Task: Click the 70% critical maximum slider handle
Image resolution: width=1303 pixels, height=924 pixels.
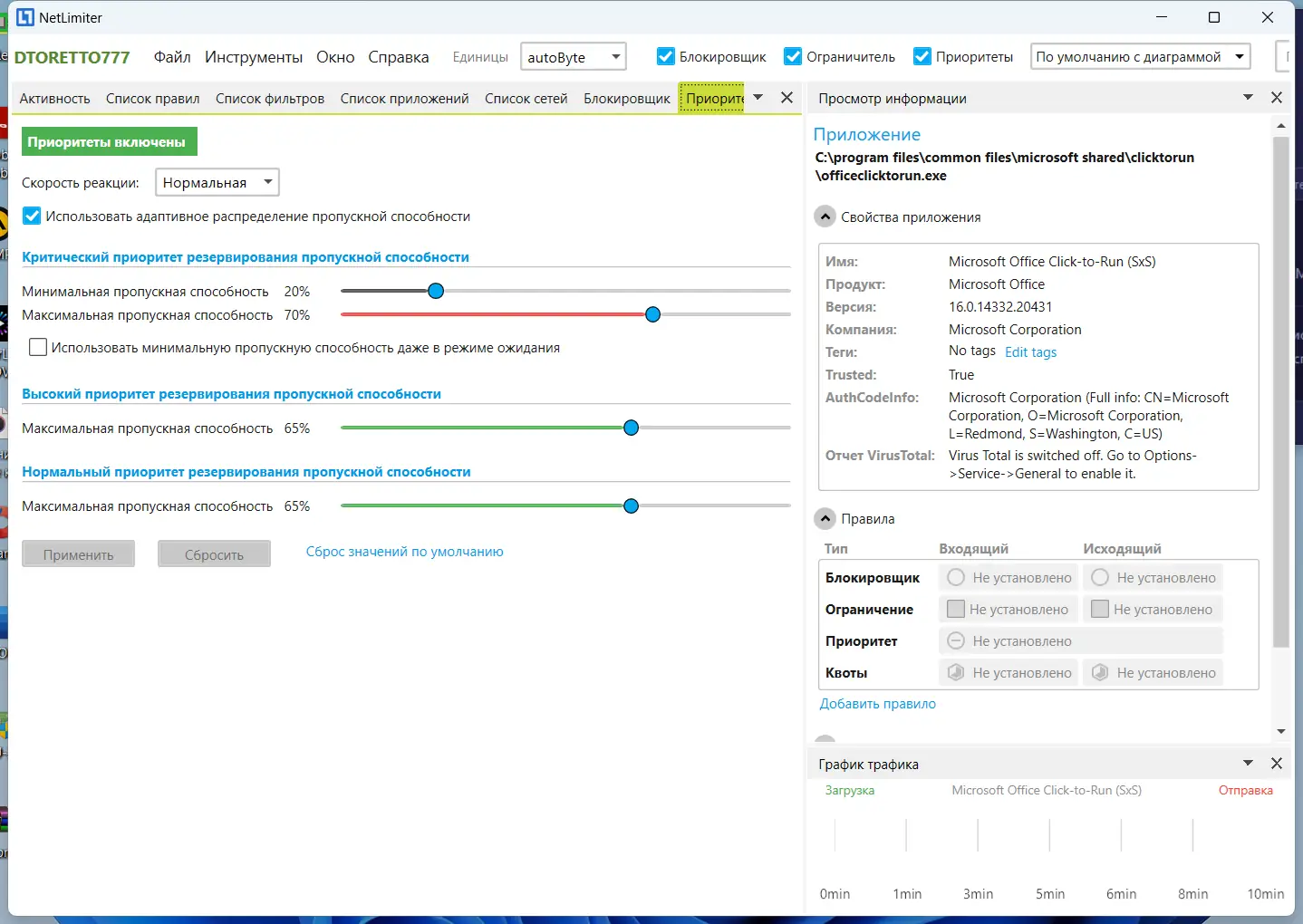Action: point(653,314)
